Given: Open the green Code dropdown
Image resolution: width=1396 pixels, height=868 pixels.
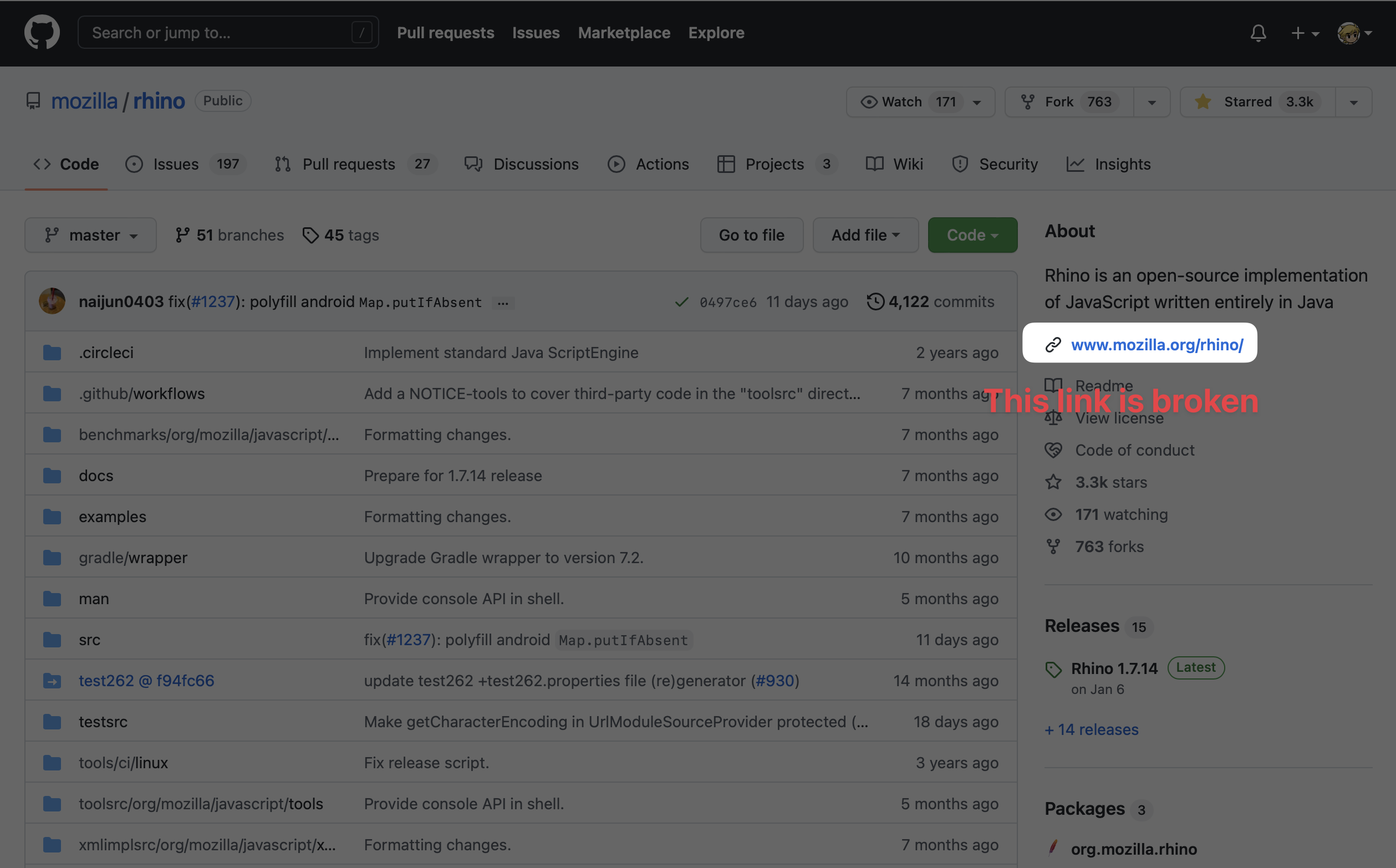Looking at the screenshot, I should 972,235.
